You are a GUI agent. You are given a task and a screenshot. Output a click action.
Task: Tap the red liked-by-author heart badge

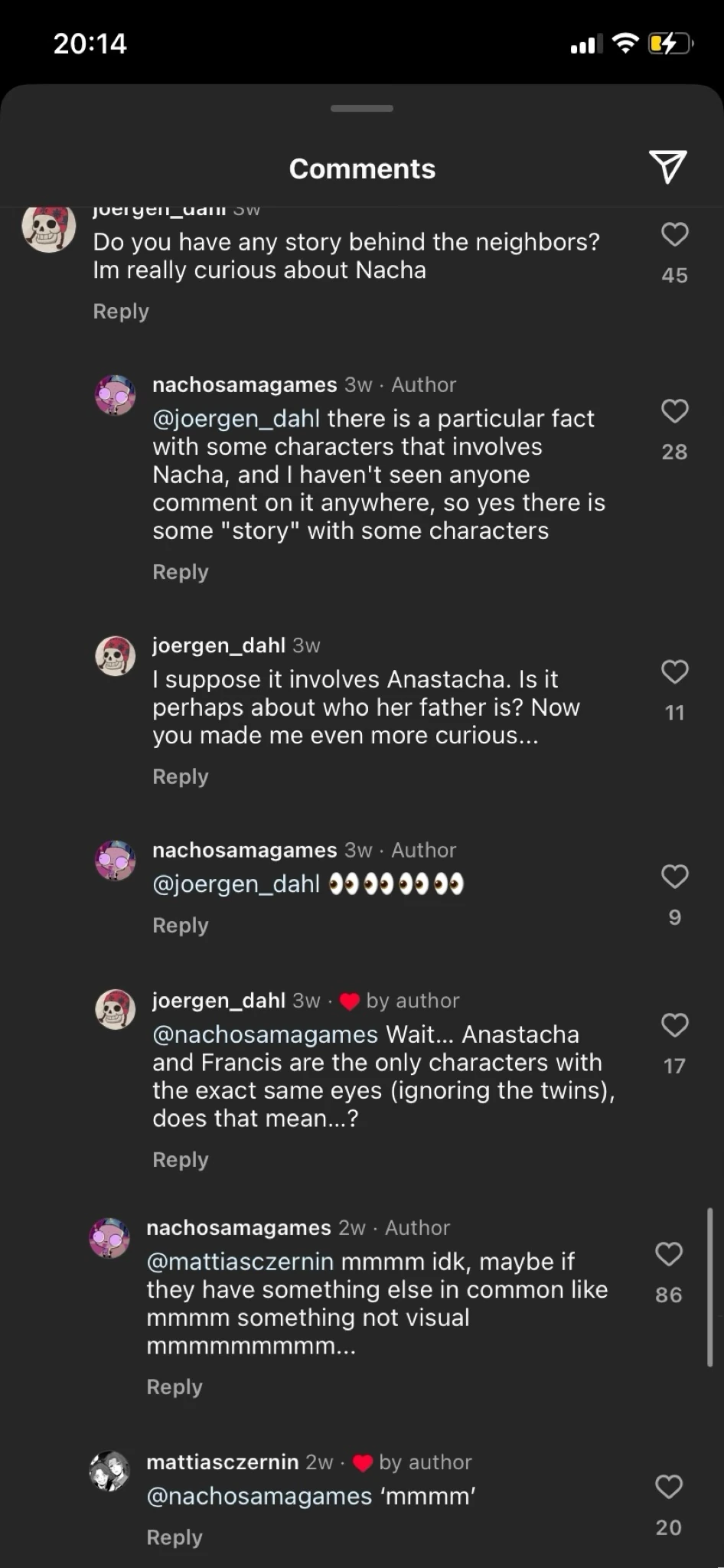point(350,1000)
